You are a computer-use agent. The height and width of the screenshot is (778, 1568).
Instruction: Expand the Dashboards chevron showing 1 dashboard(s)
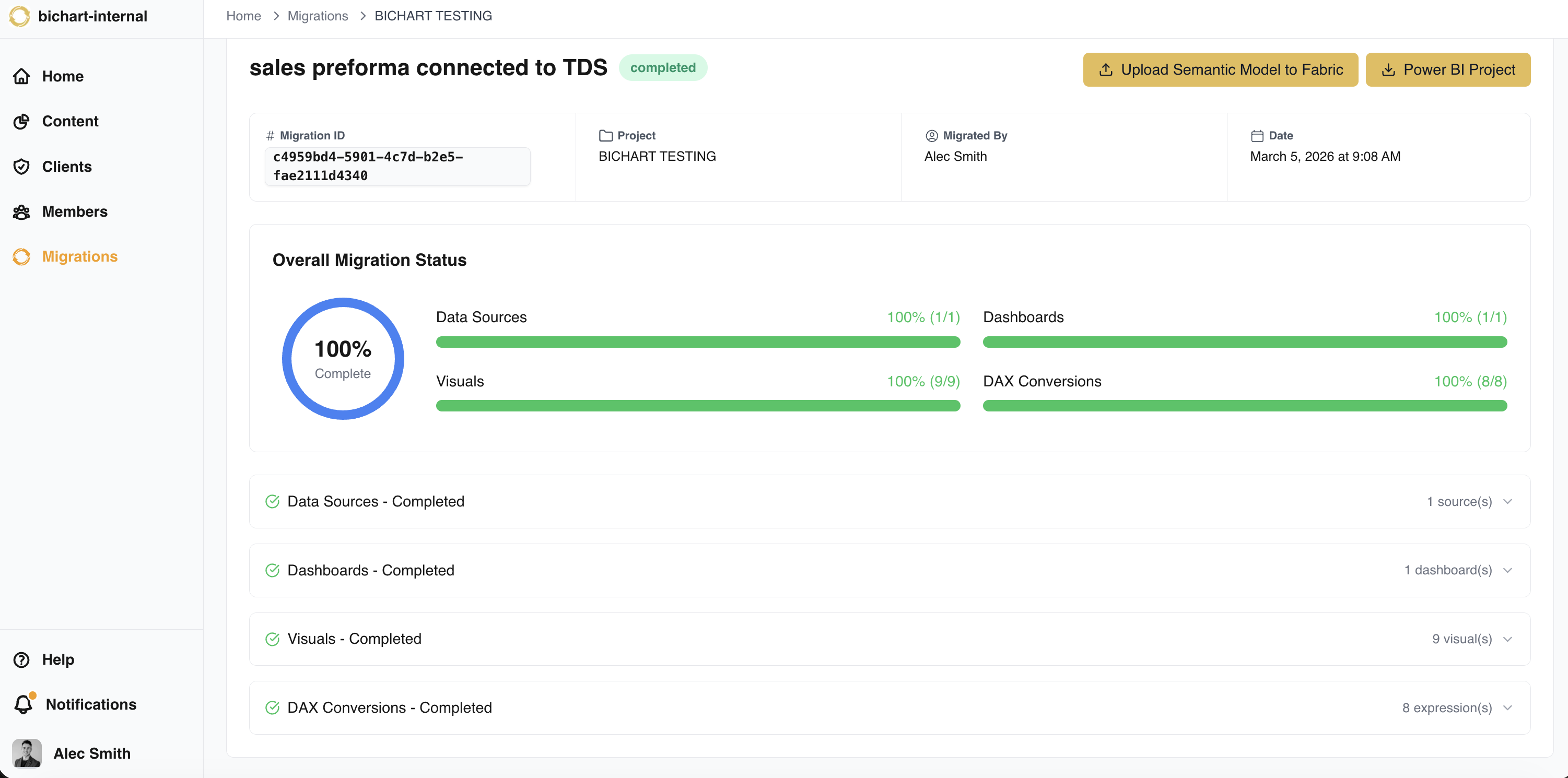click(x=1507, y=570)
